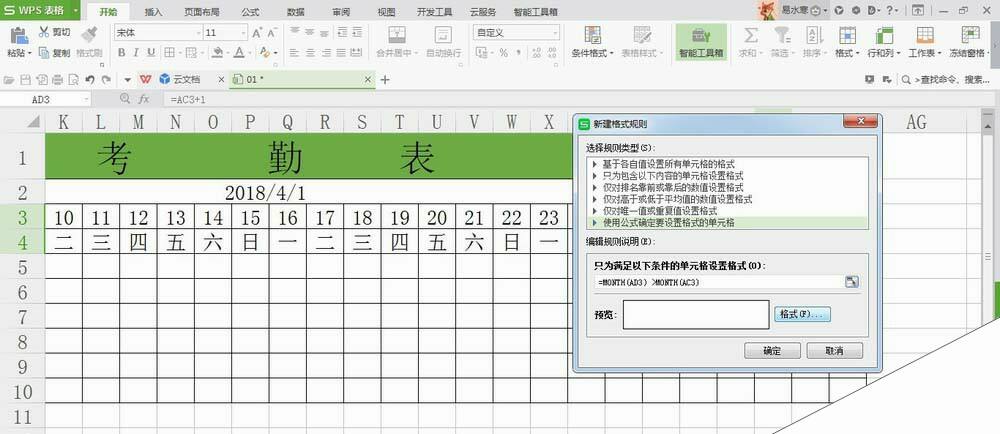Click the Paste (粘贴) clipboard icon
Image resolution: width=1000 pixels, height=434 pixels.
tap(19, 35)
